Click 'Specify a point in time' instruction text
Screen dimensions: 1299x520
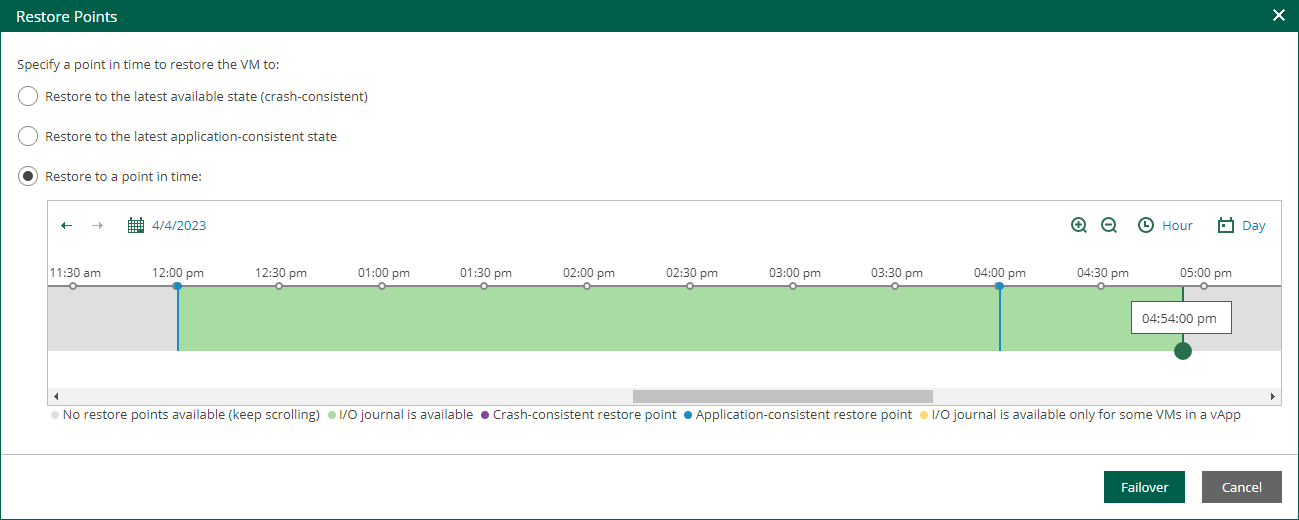click(x=148, y=64)
